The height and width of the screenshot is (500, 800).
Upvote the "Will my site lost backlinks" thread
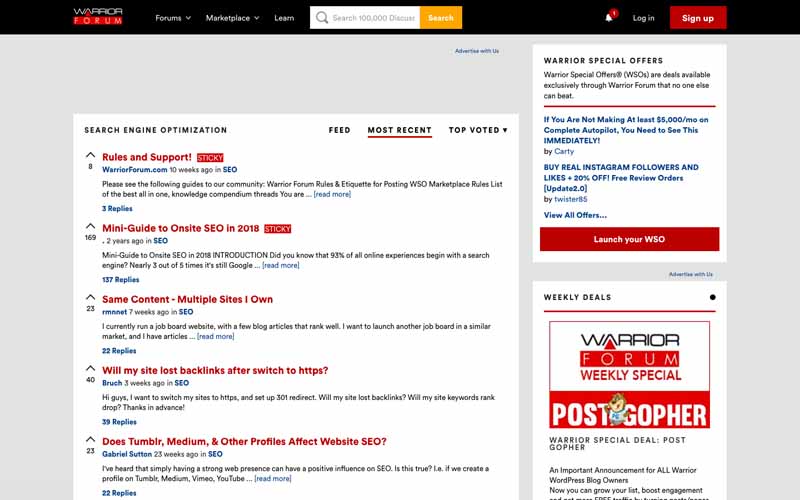coord(90,368)
